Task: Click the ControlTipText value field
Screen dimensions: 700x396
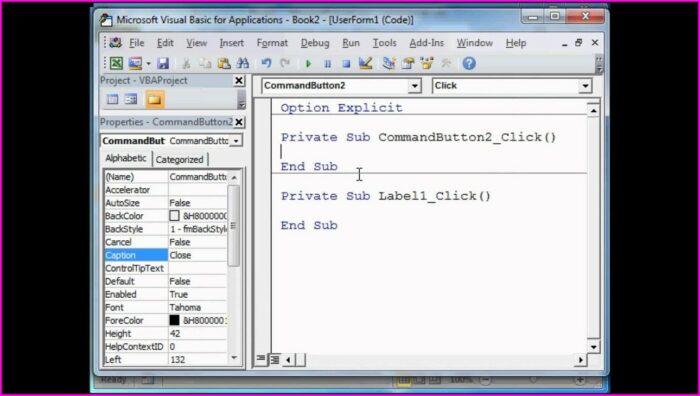Action: 198,268
